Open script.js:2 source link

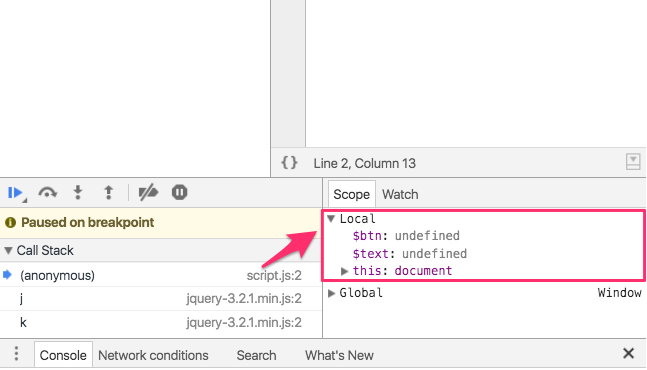274,275
